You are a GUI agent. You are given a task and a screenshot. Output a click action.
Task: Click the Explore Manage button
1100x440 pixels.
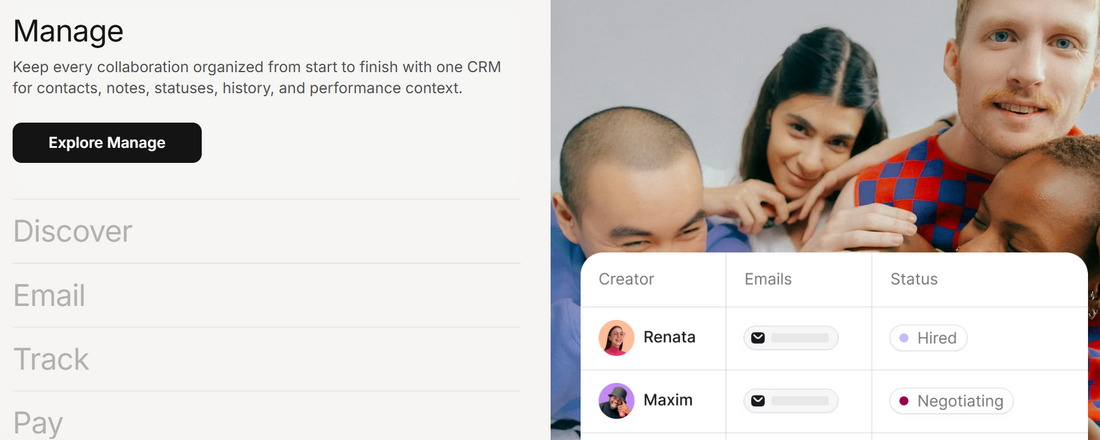pyautogui.click(x=107, y=143)
